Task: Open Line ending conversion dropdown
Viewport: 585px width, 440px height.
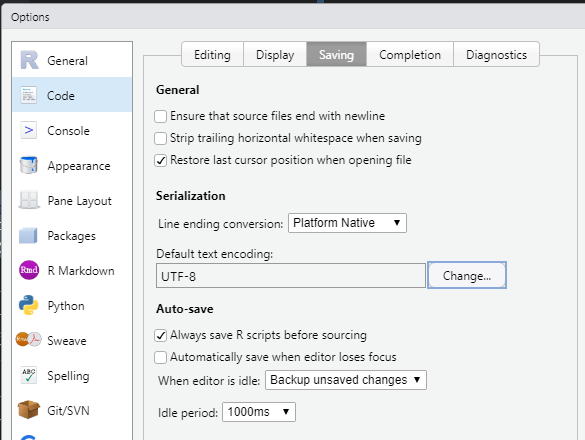Action: [x=347, y=223]
